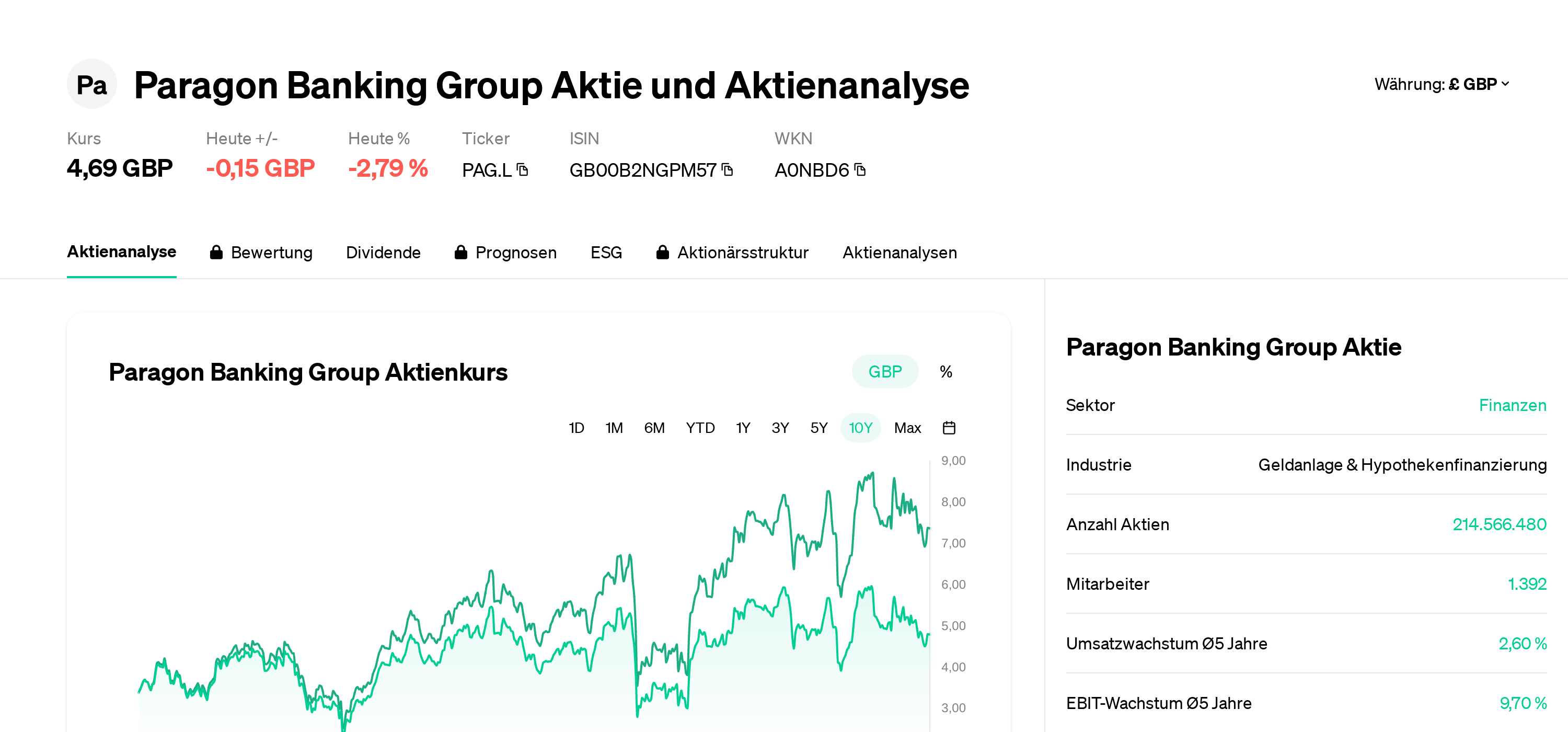The image size is (1568, 732).
Task: Open the Währung currency dropdown
Action: (x=1443, y=85)
